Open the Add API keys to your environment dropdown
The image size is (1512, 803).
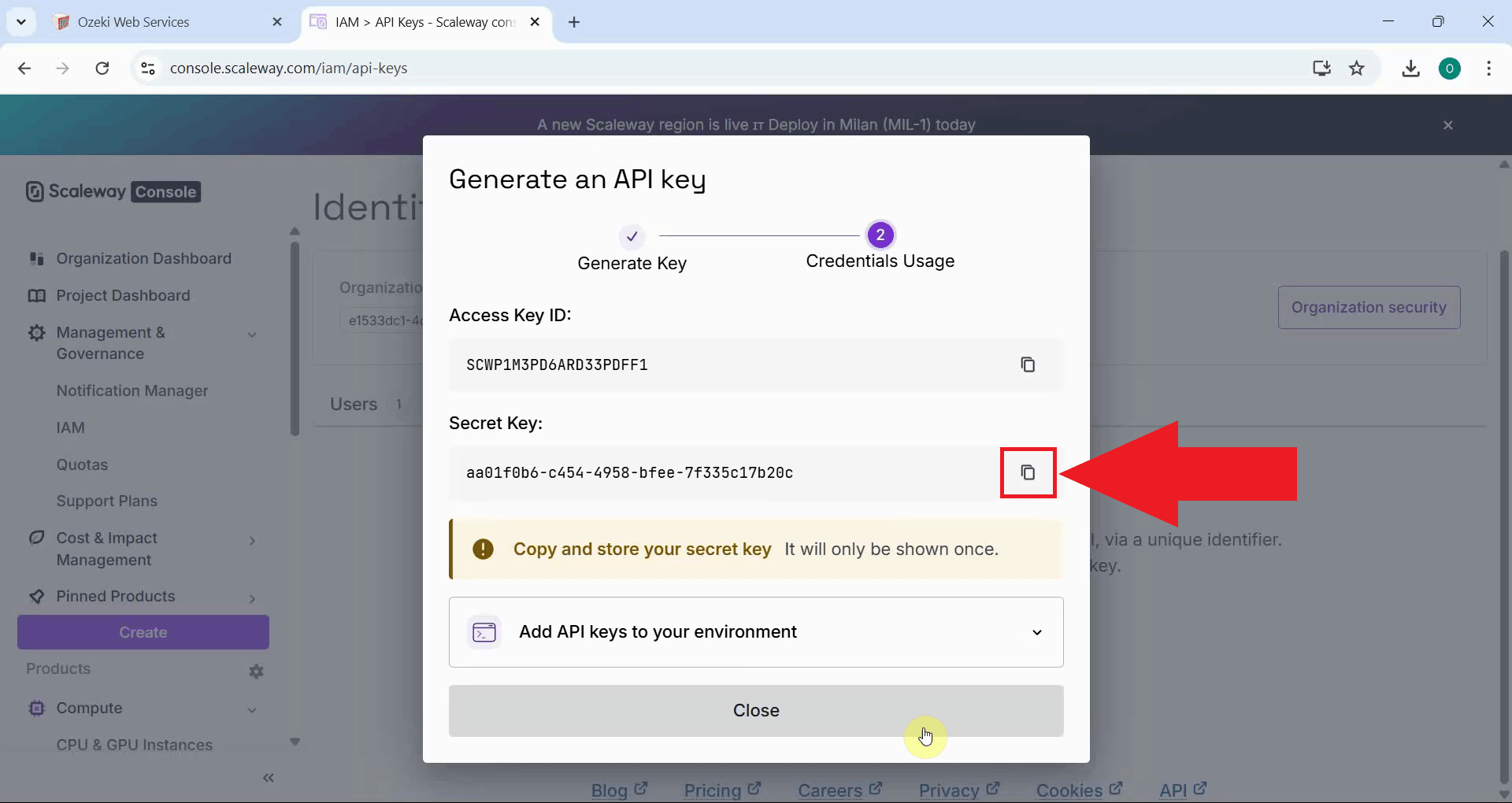tap(1036, 632)
